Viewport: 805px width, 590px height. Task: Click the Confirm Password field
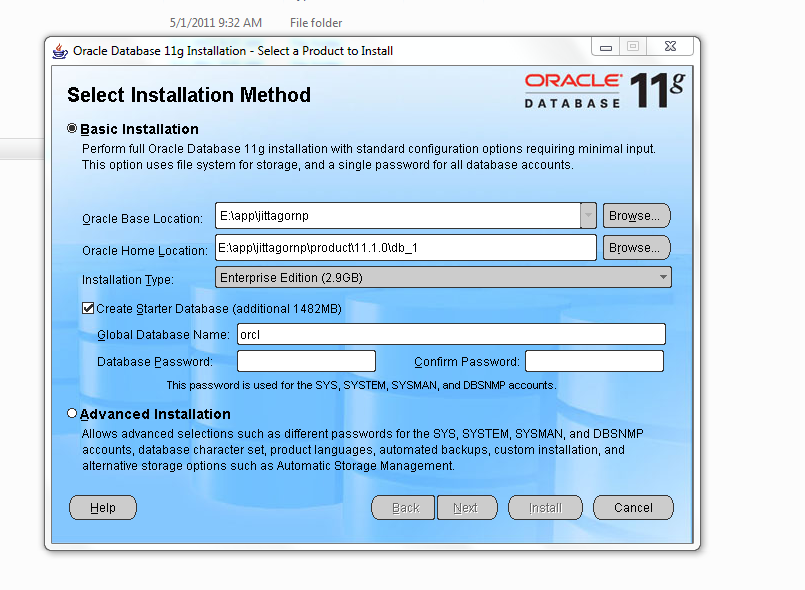click(x=594, y=360)
